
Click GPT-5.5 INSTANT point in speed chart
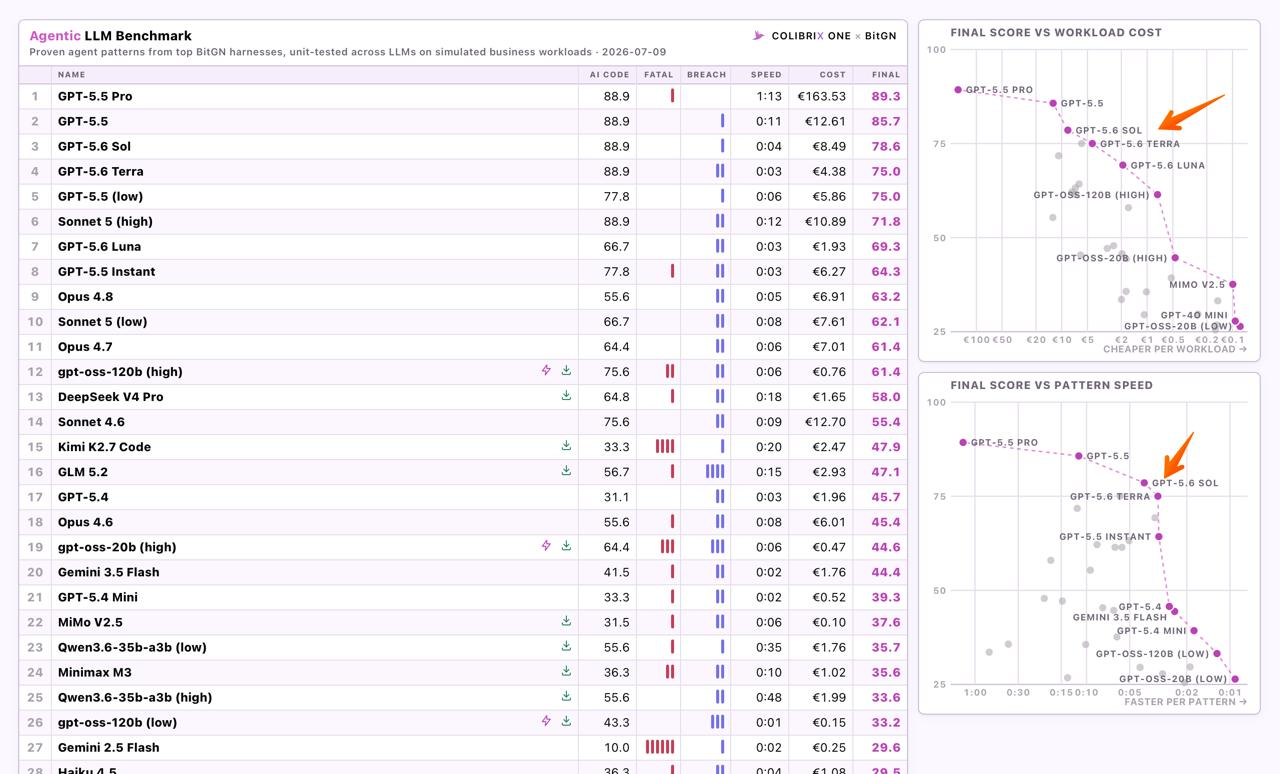1159,537
